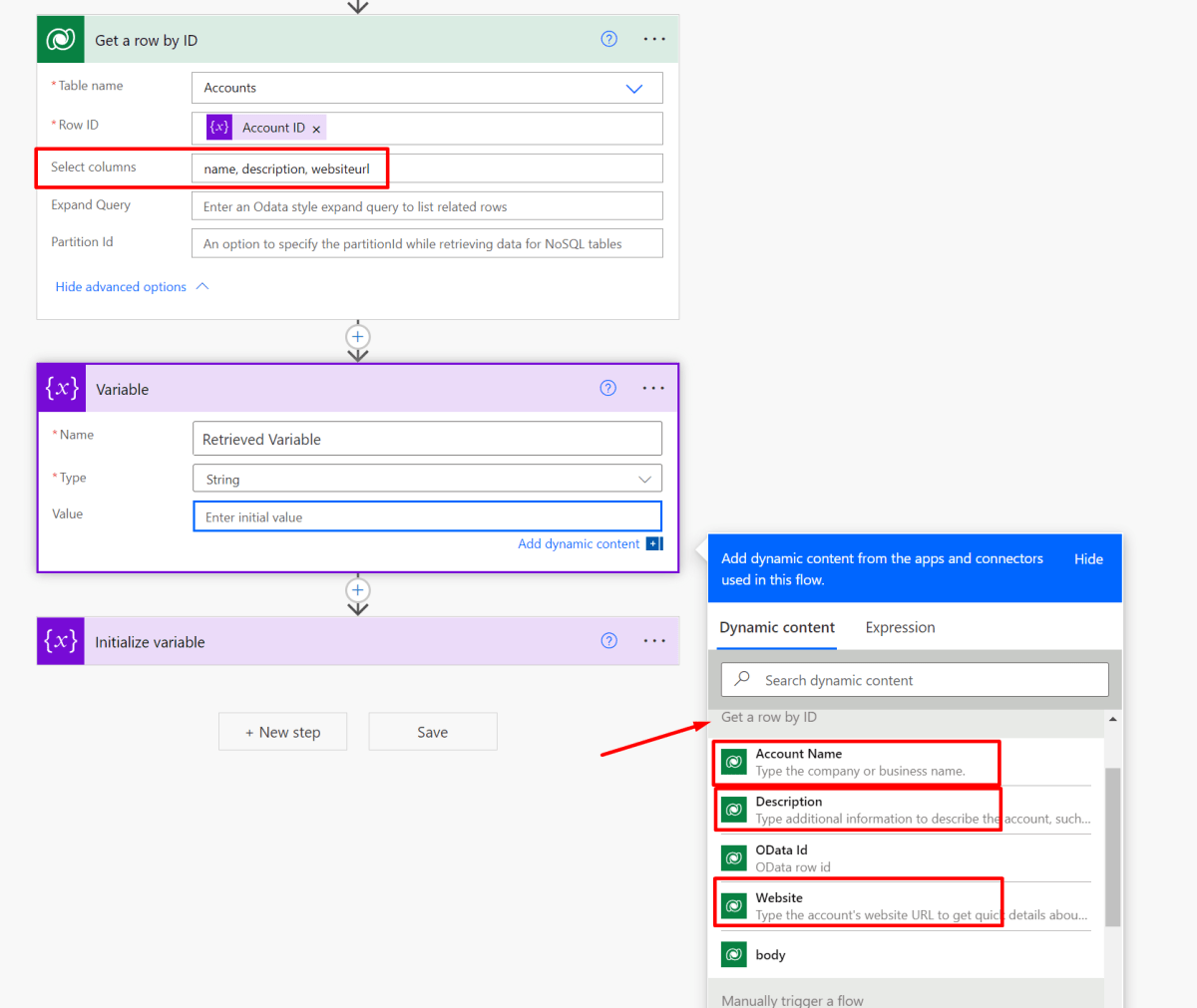Click the help icon on Get a row by ID

pyautogui.click(x=608, y=39)
